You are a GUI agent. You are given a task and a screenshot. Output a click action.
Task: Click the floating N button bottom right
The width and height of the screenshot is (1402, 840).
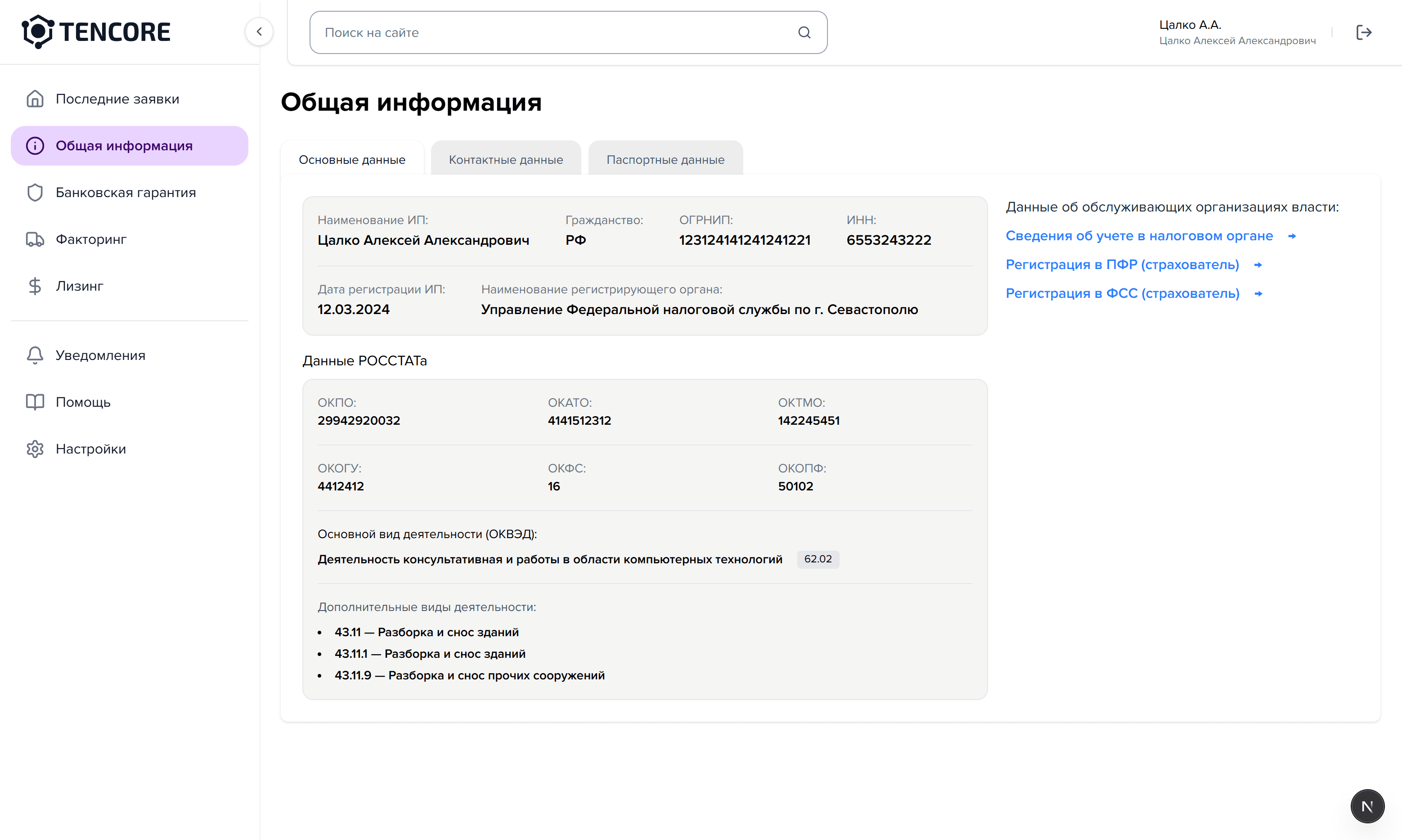coord(1367,806)
